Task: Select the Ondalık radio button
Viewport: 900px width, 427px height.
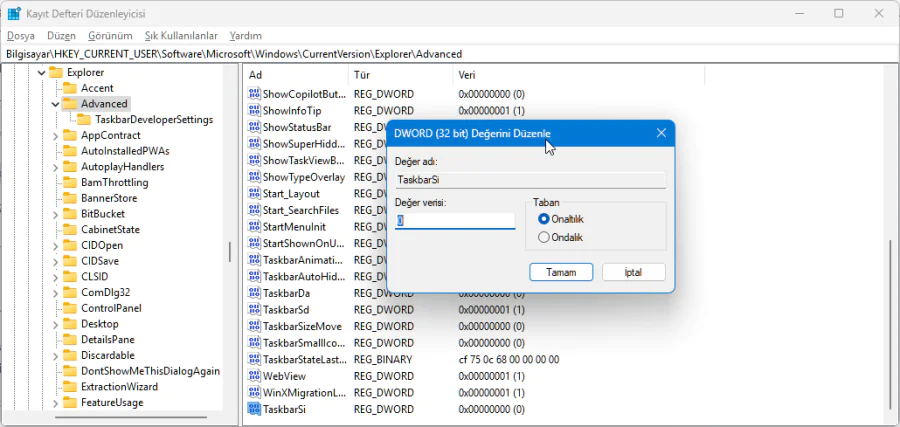Action: 544,237
